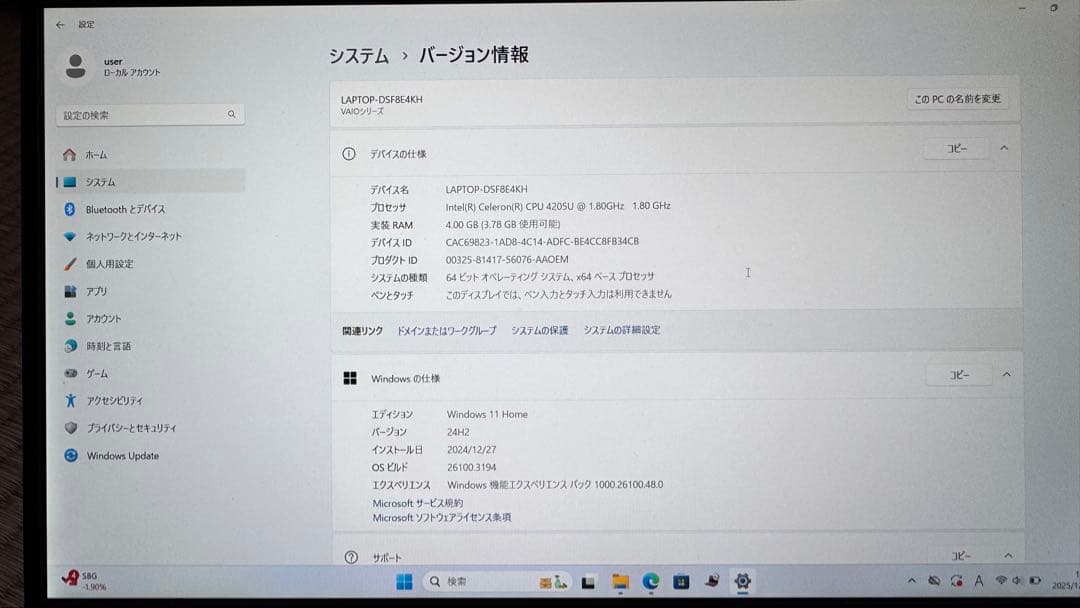Open Microsoft Store from the taskbar
Viewport: 1080px width, 608px height.
pos(681,582)
